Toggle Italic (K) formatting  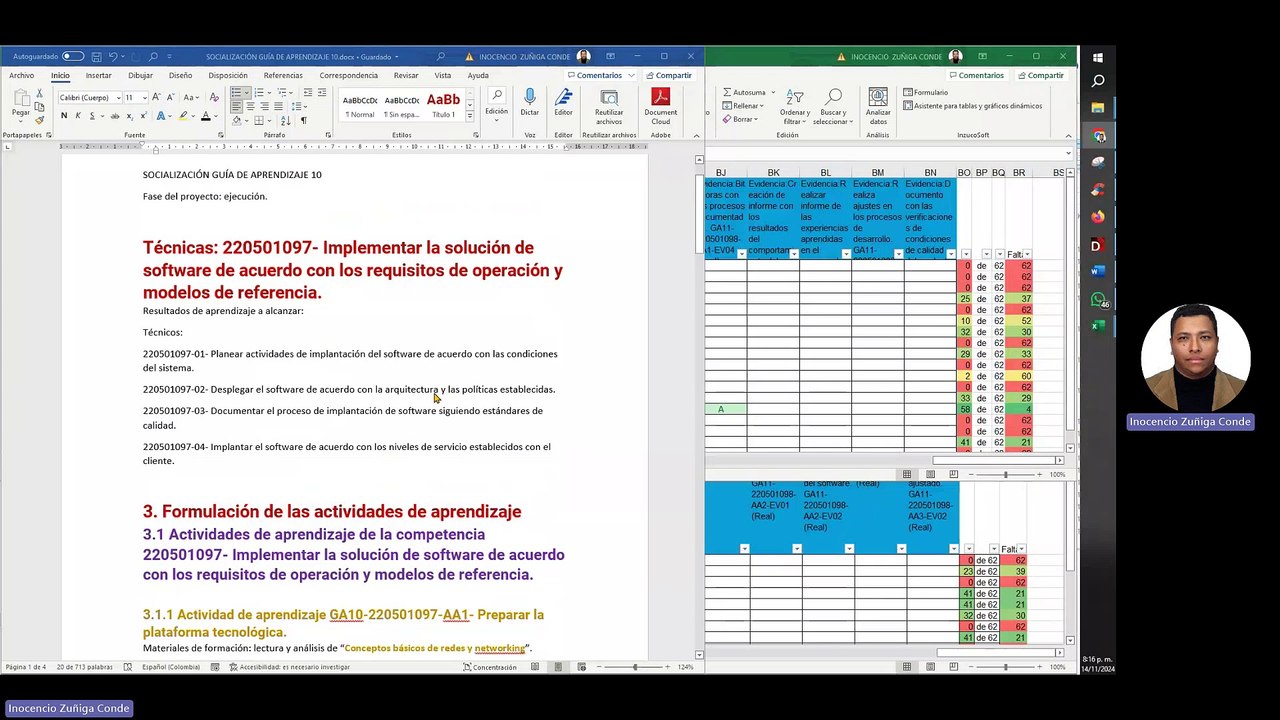coord(78,116)
